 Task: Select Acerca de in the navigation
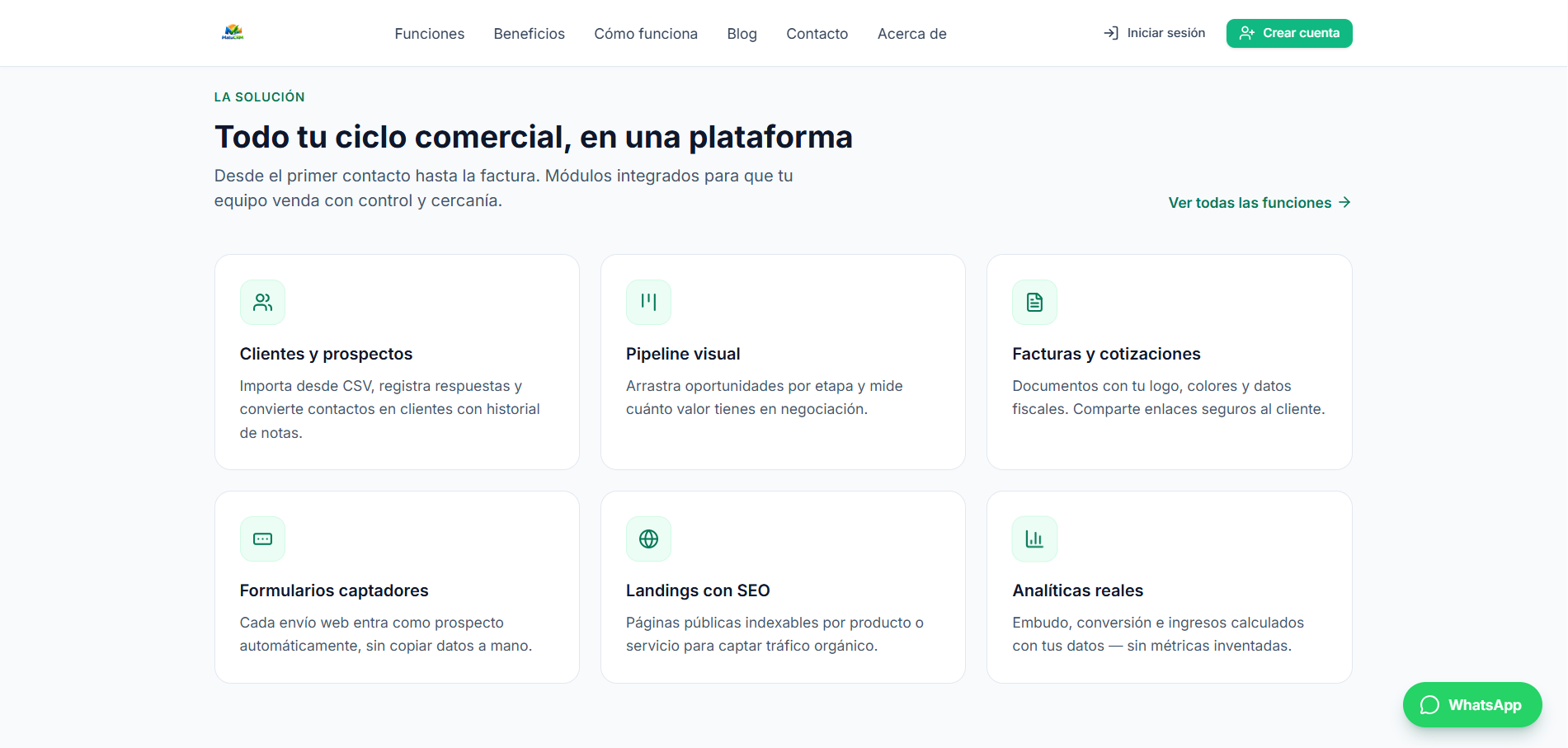(911, 34)
